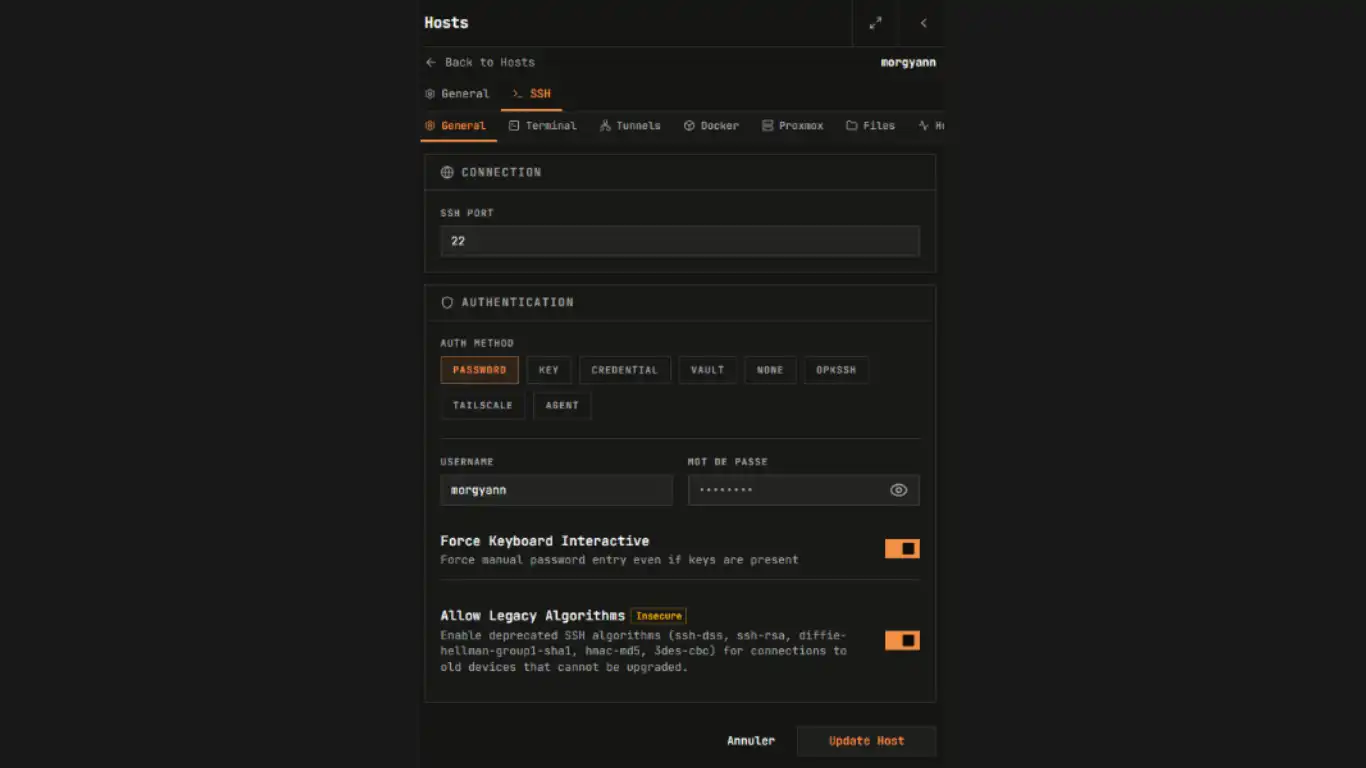Image resolution: width=1366 pixels, height=768 pixels.
Task: Open the Terminal sub-tab
Action: (542, 126)
